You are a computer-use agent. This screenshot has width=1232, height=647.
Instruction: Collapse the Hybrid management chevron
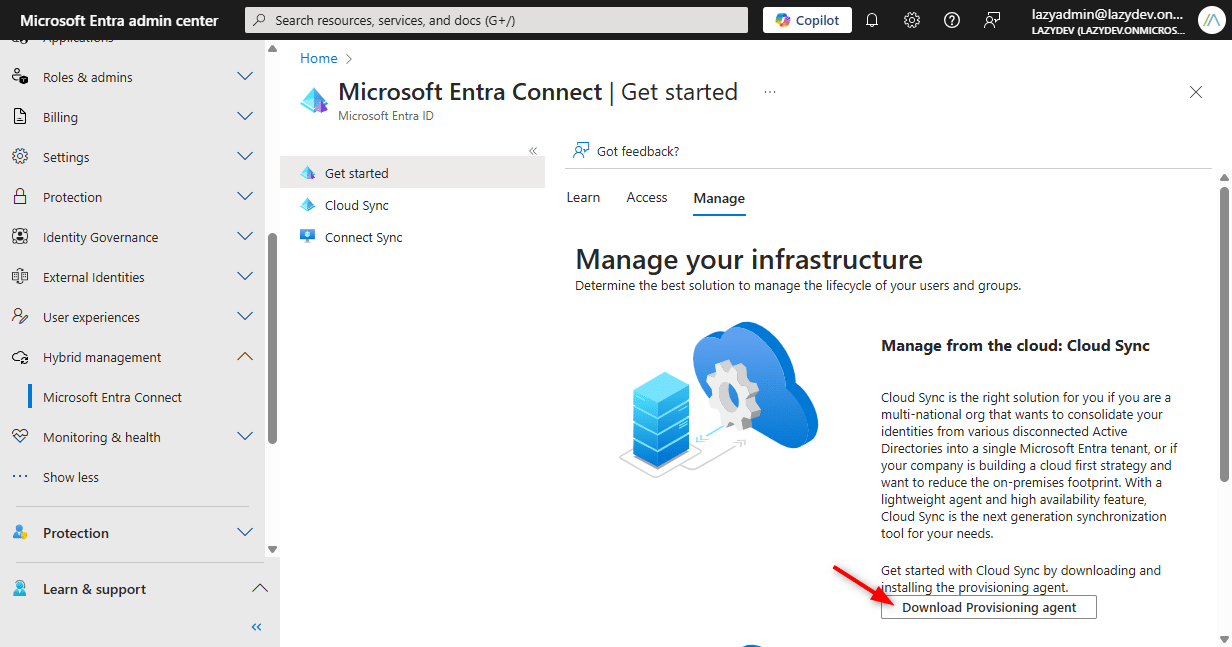(x=245, y=357)
